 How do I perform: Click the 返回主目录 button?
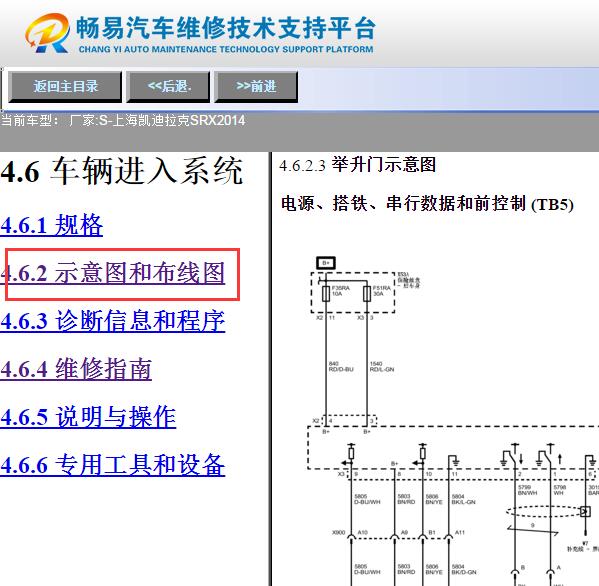tap(65, 87)
